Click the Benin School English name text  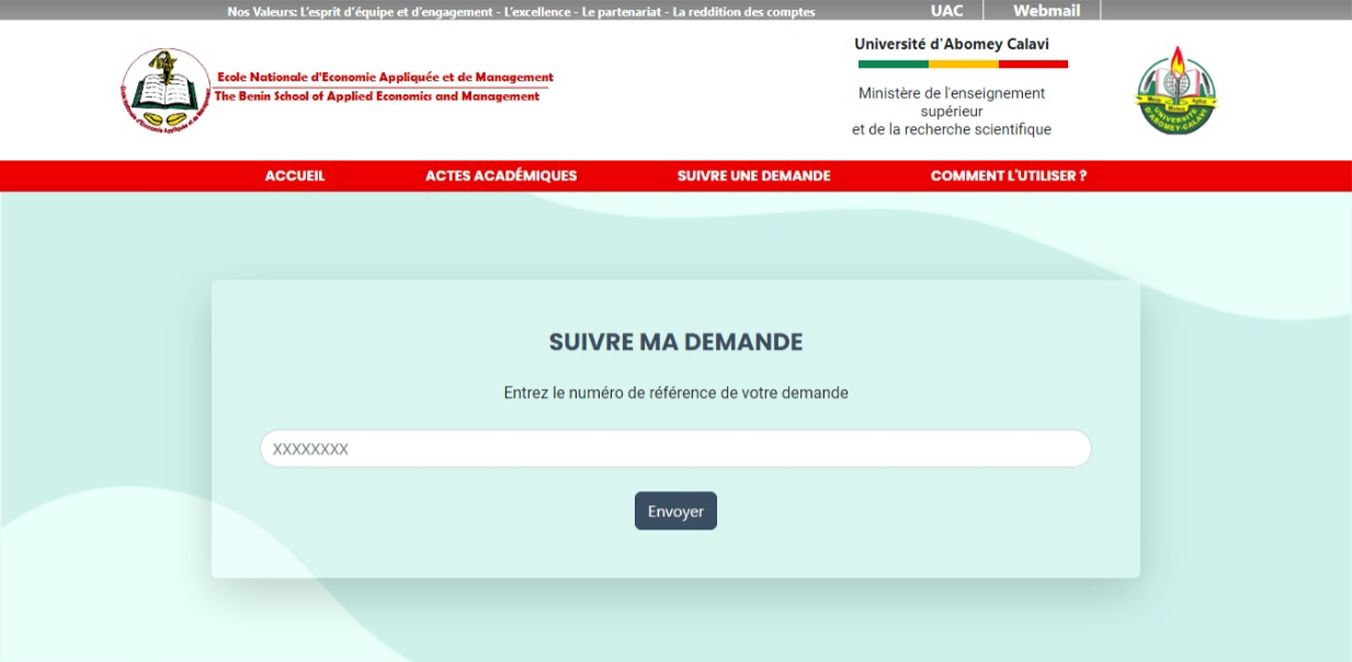click(x=377, y=97)
